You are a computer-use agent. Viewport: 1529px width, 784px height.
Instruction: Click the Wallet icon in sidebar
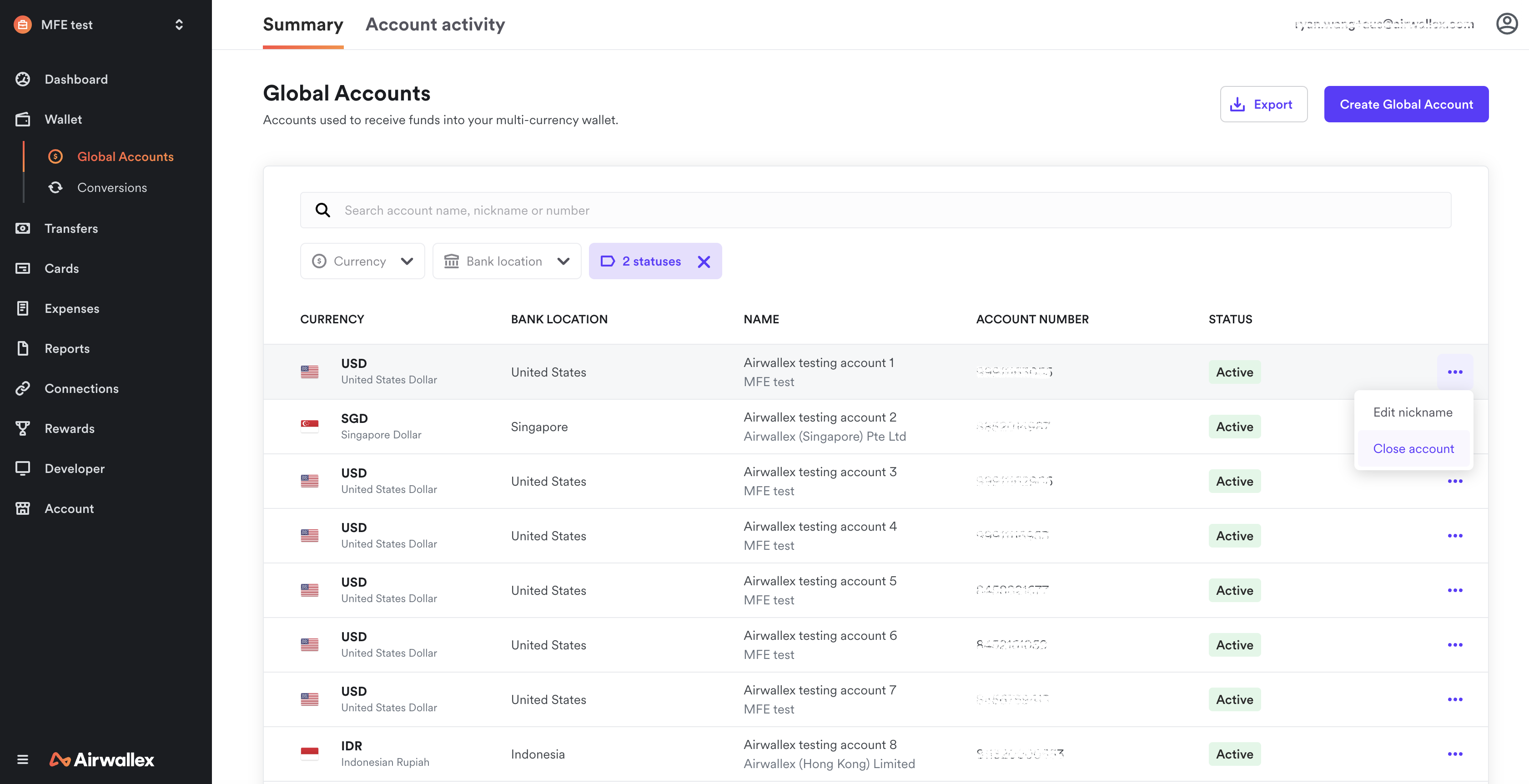pyautogui.click(x=23, y=119)
